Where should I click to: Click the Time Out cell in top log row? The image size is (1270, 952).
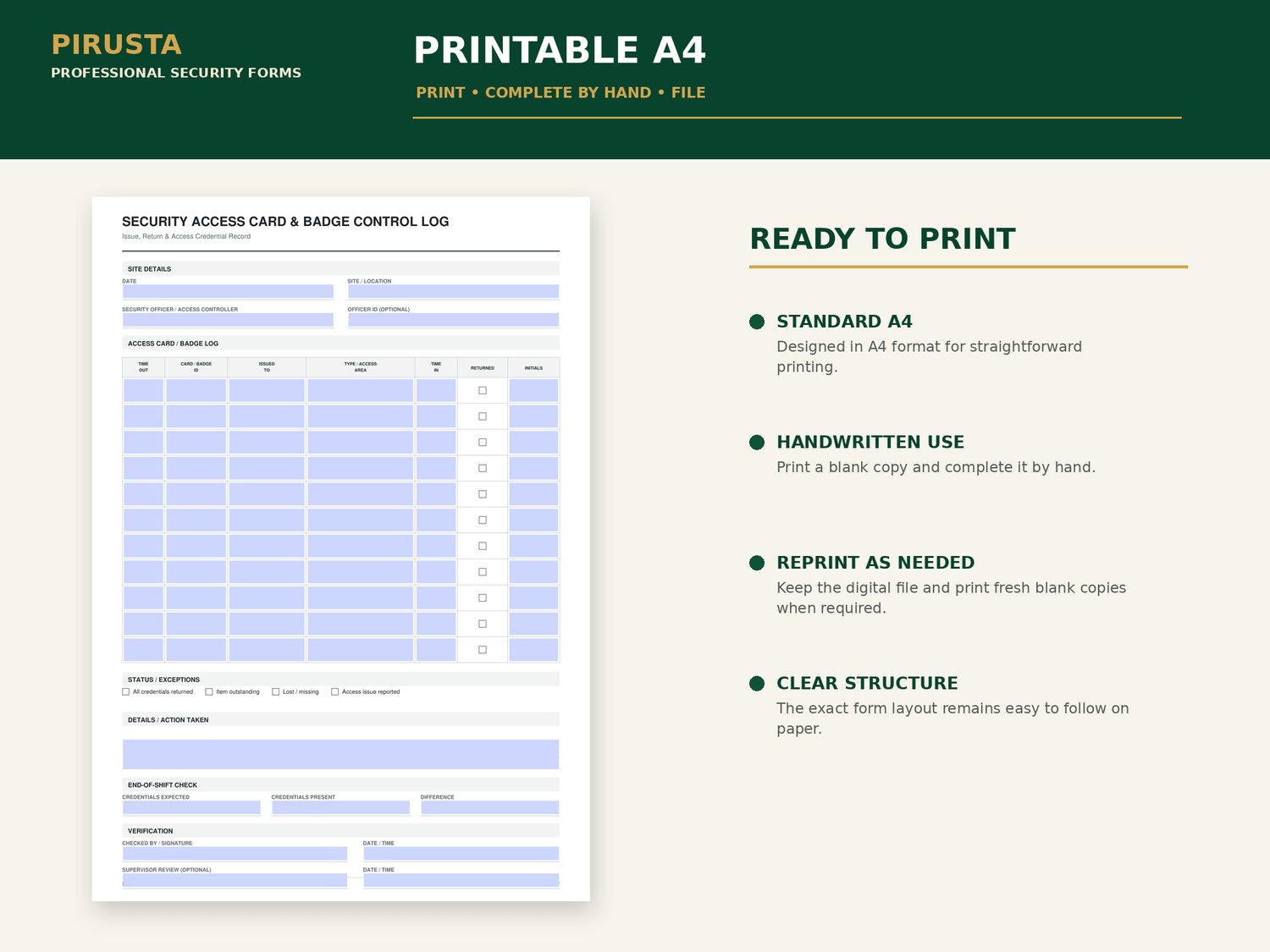click(143, 391)
